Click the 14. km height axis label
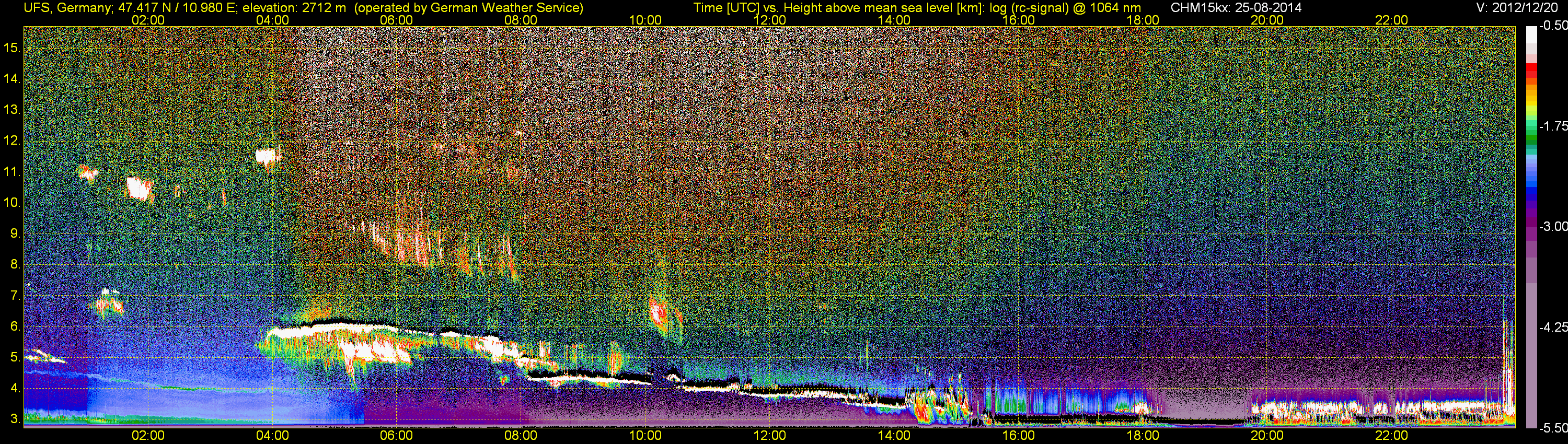 (12, 78)
